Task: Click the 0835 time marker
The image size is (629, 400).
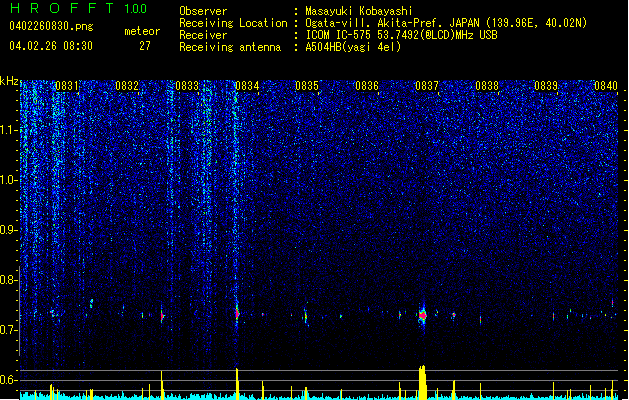Action: 307,86
